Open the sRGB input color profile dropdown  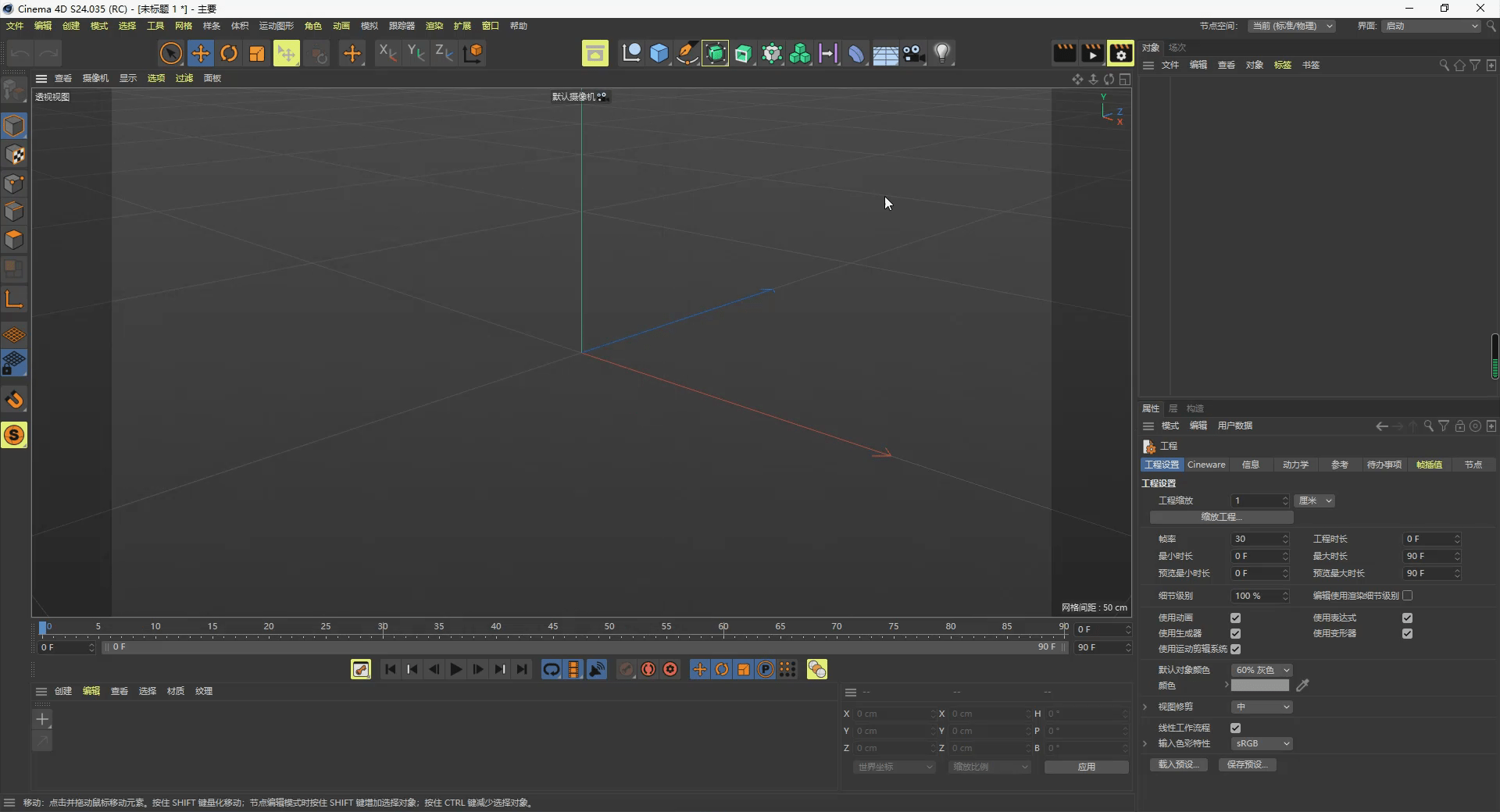[1260, 743]
